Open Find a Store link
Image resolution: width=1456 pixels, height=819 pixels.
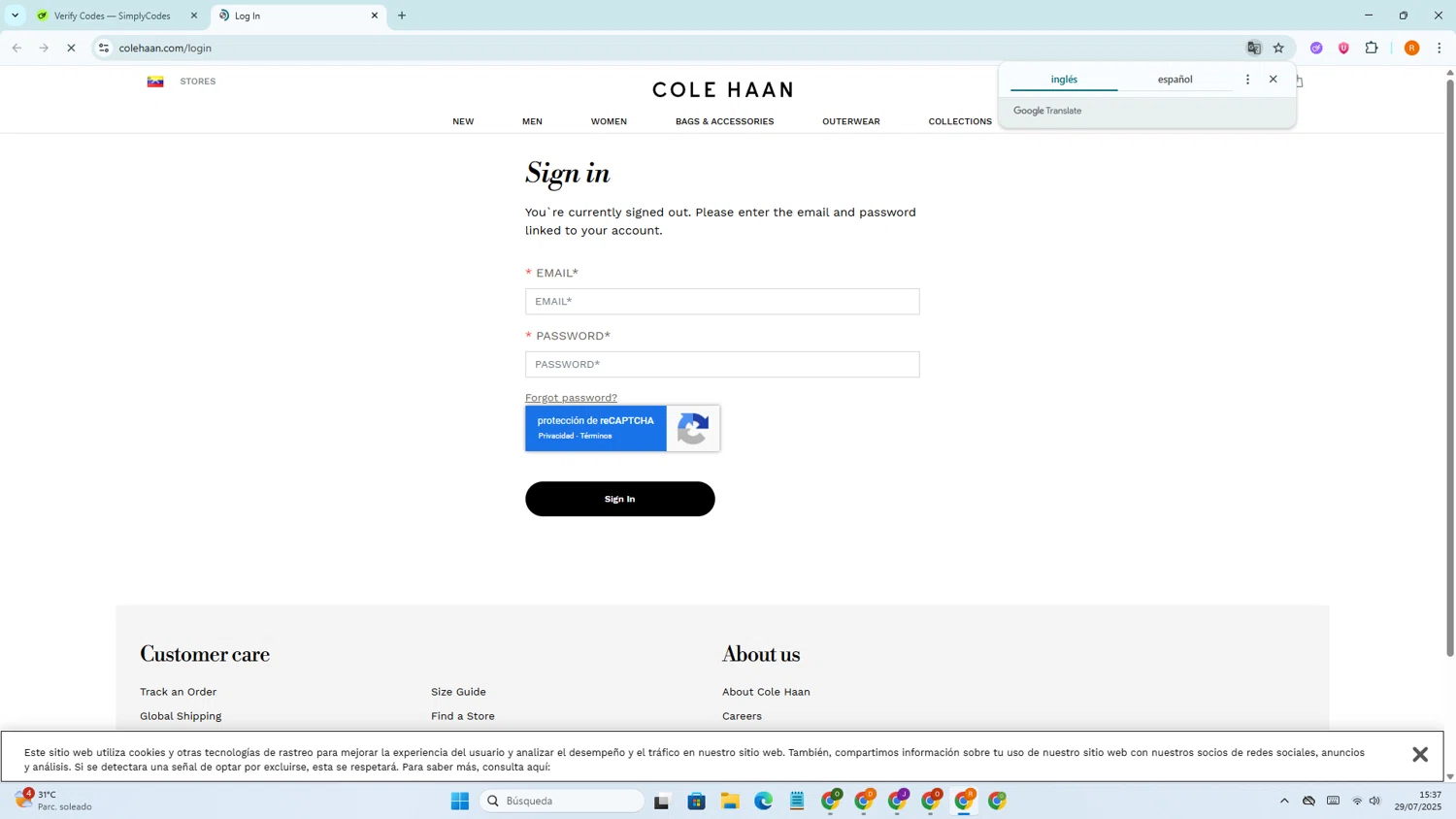pos(463,716)
